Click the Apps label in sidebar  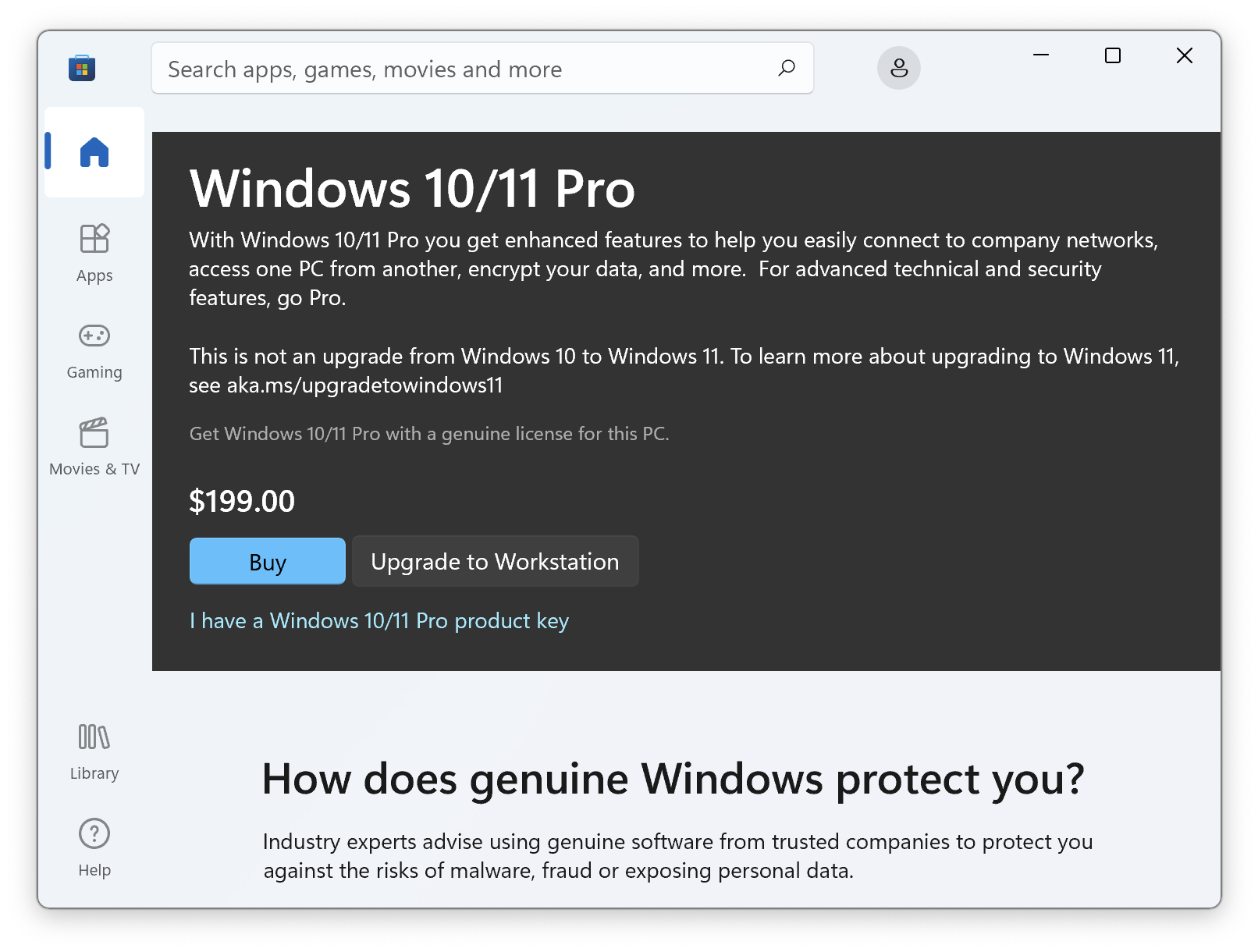[94, 275]
